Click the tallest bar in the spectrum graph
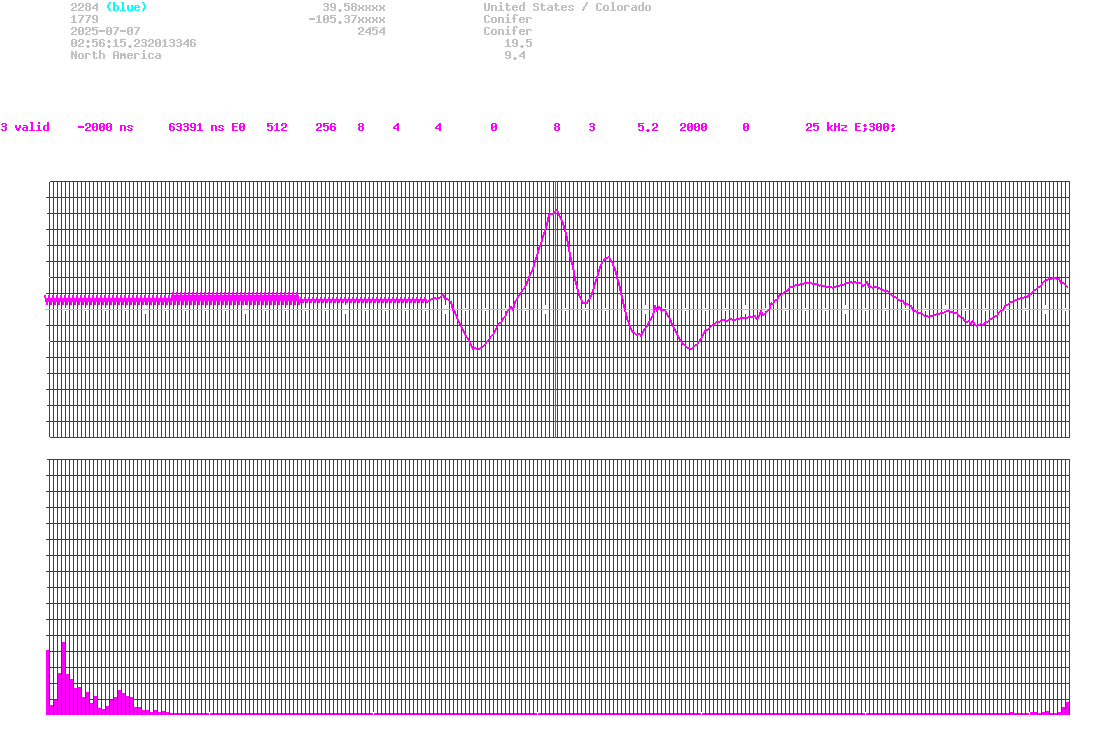The width and height of the screenshot is (1095, 737). (x=64, y=678)
